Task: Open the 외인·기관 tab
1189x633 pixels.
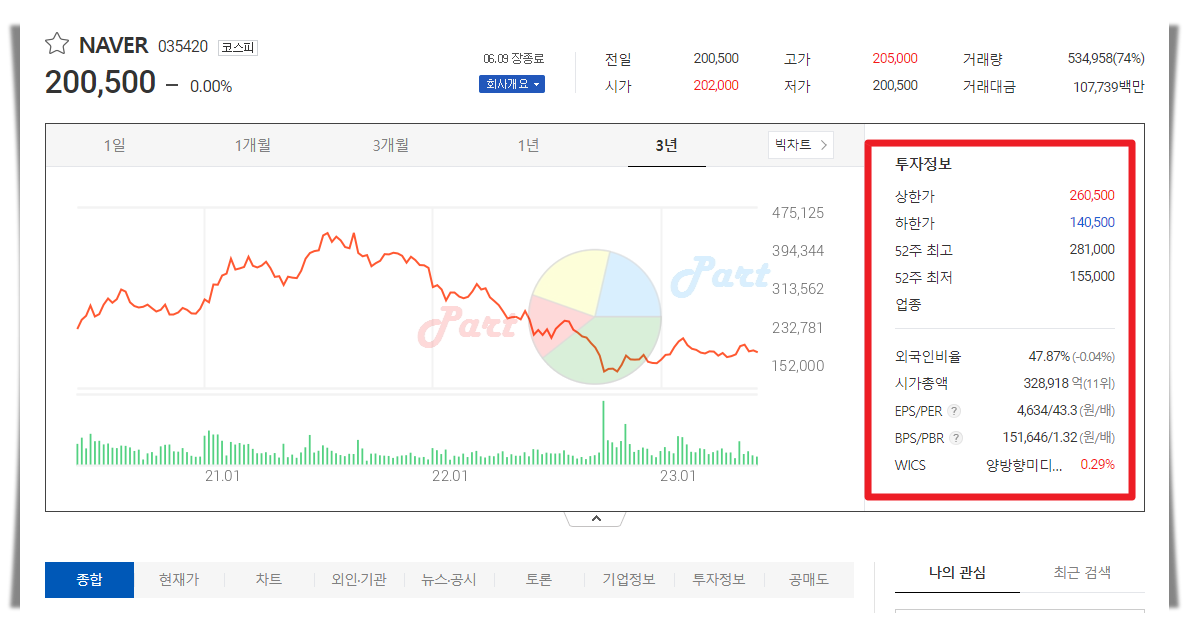Action: 359,580
